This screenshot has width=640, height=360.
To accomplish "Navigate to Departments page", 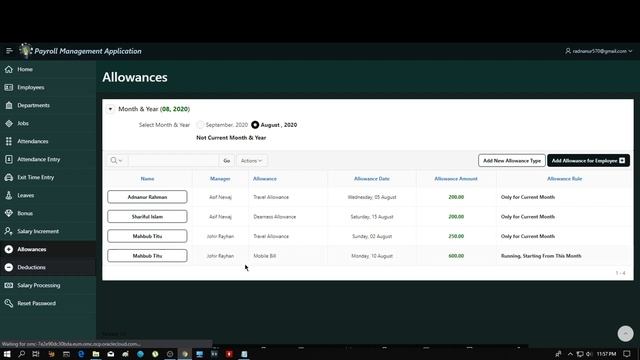I will [x=48, y=105].
